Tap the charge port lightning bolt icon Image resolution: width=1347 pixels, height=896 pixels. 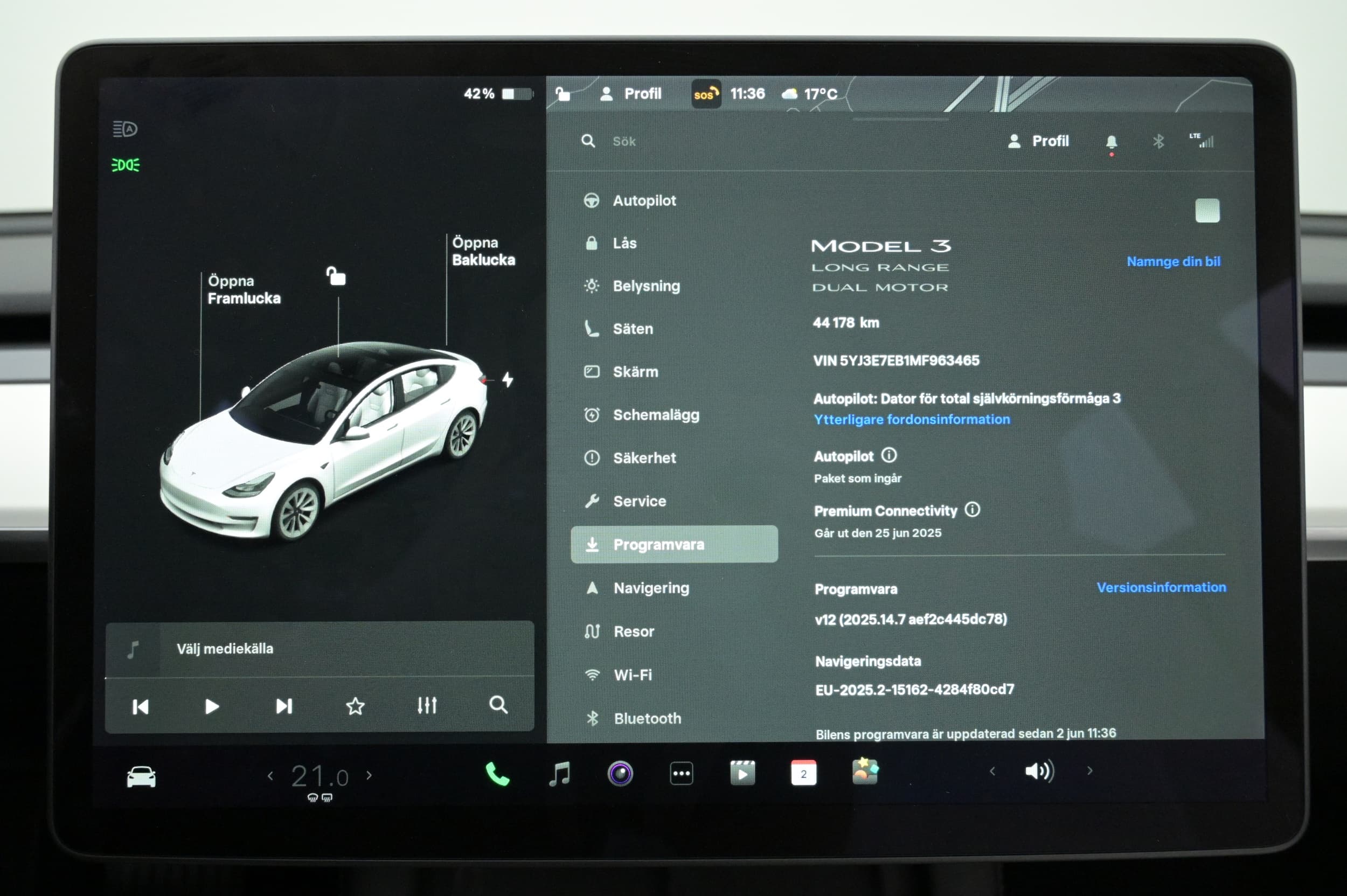[508, 379]
